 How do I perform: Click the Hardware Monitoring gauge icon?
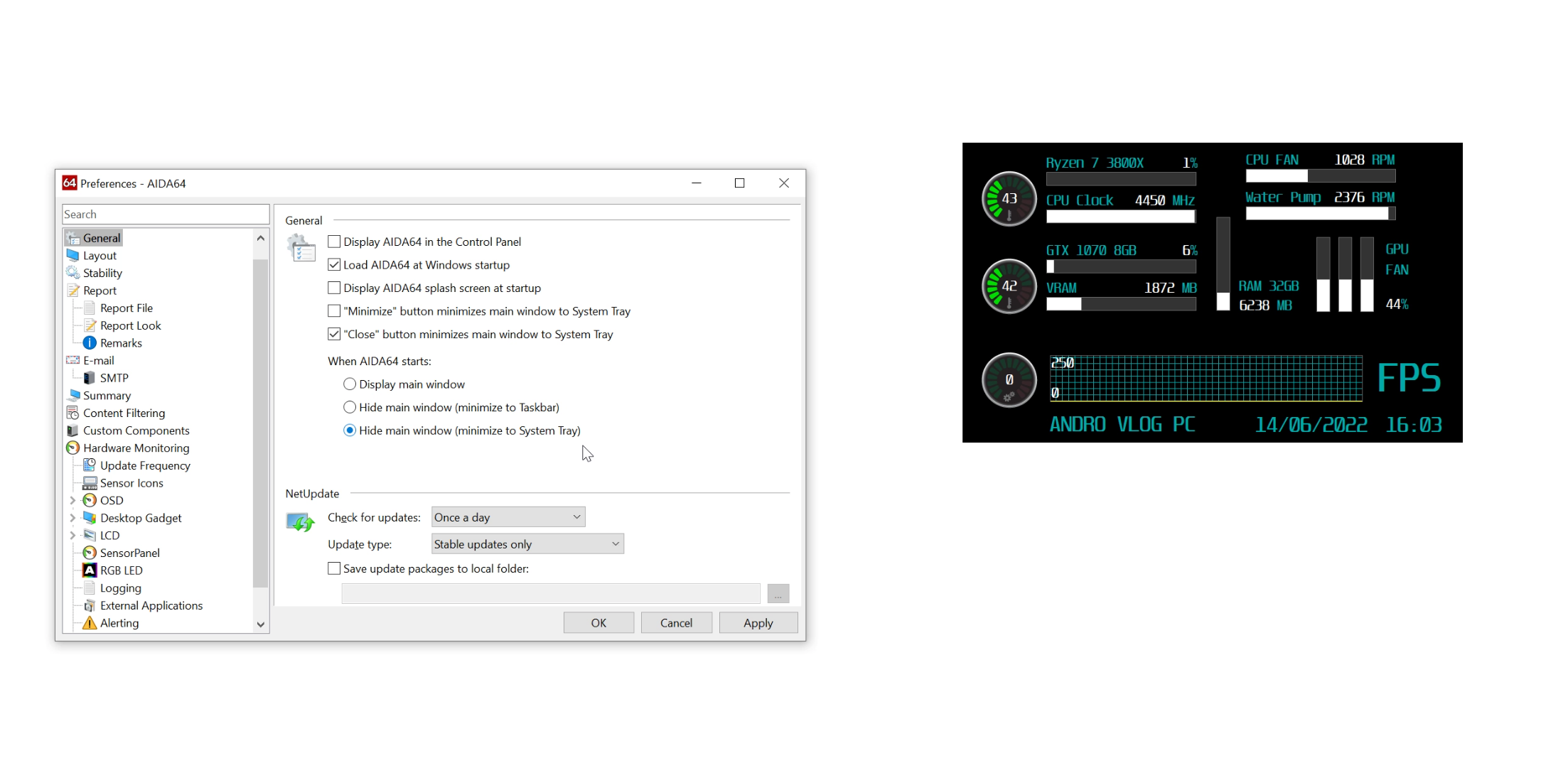(x=73, y=448)
